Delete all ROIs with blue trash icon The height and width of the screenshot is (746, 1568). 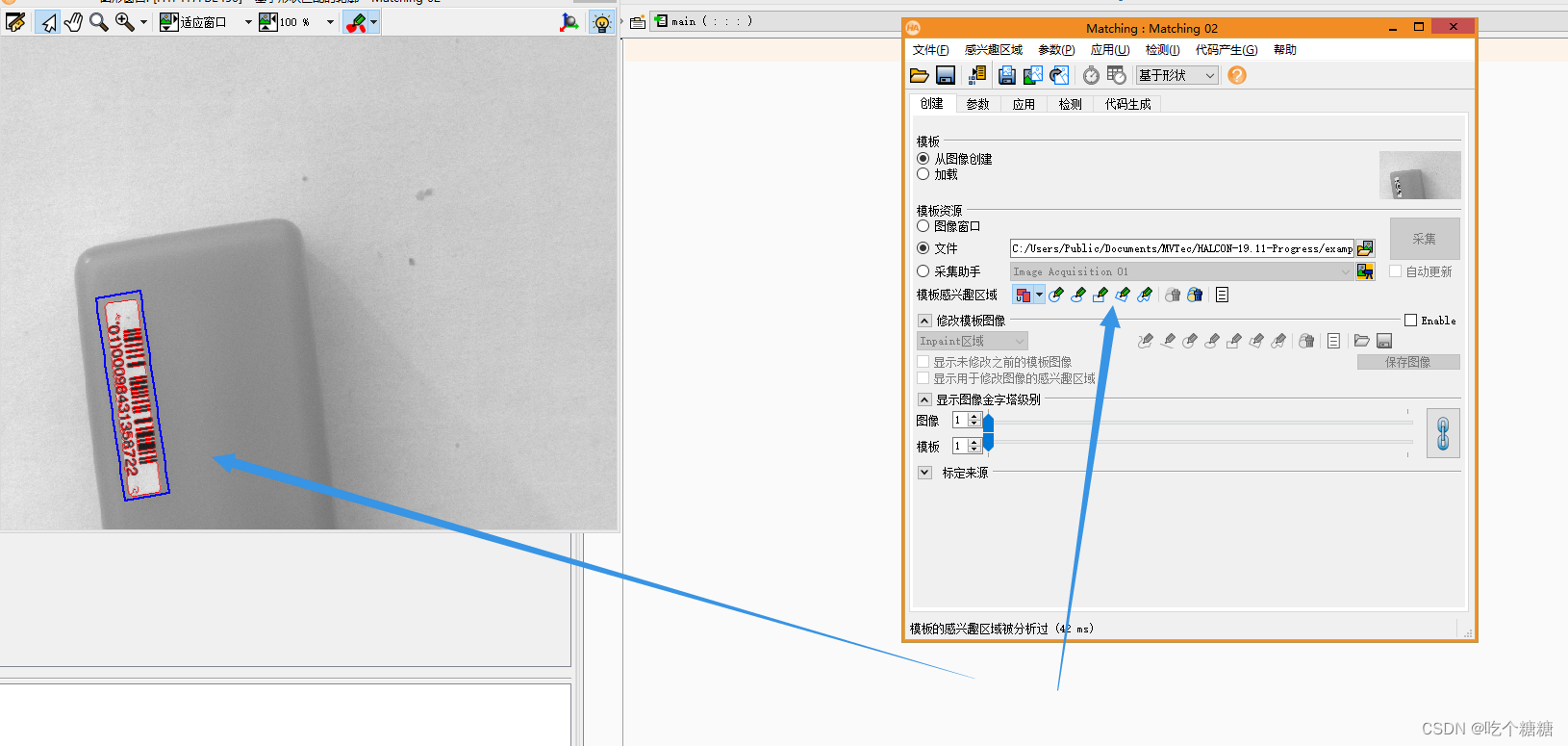pyautogui.click(x=1195, y=295)
